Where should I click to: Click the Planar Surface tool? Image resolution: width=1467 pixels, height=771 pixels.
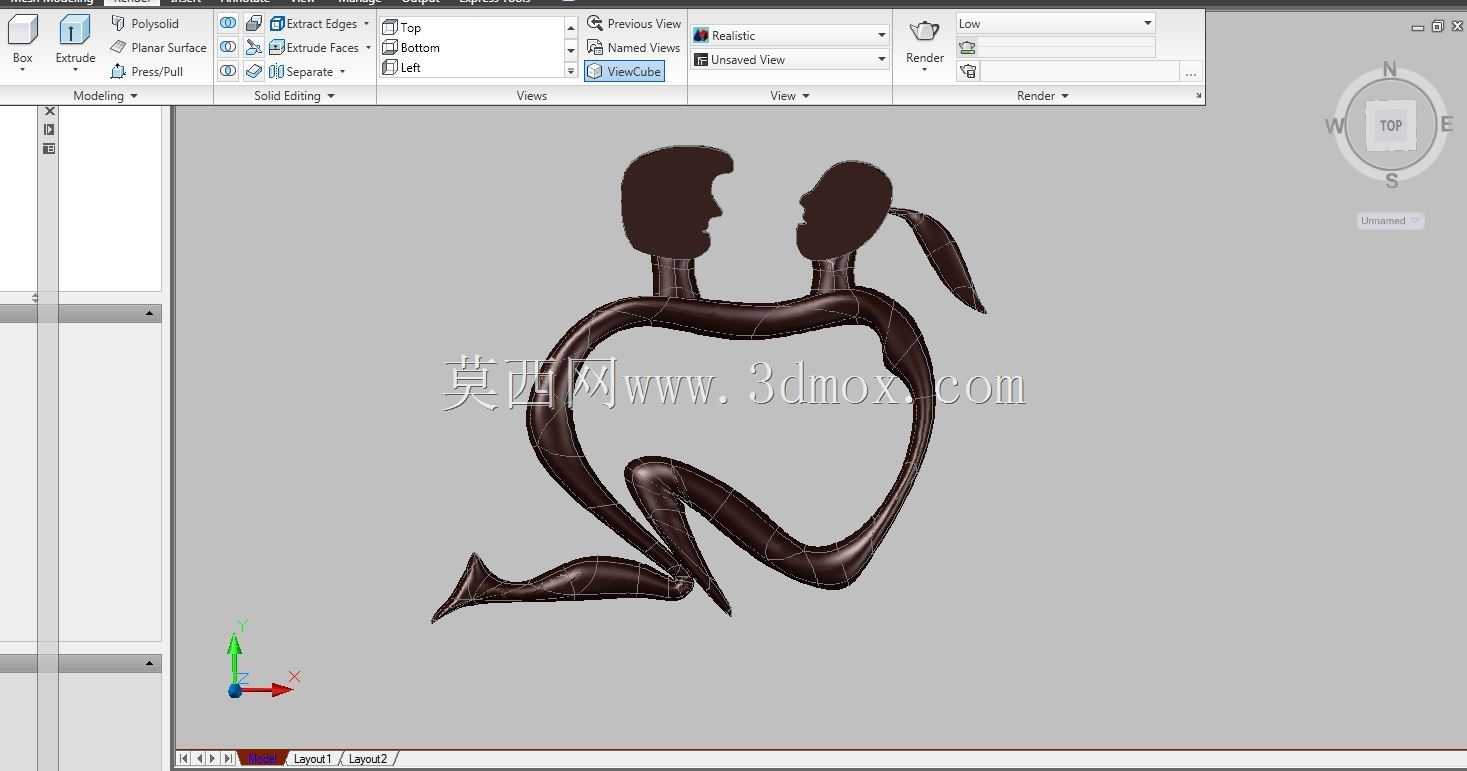pos(158,47)
